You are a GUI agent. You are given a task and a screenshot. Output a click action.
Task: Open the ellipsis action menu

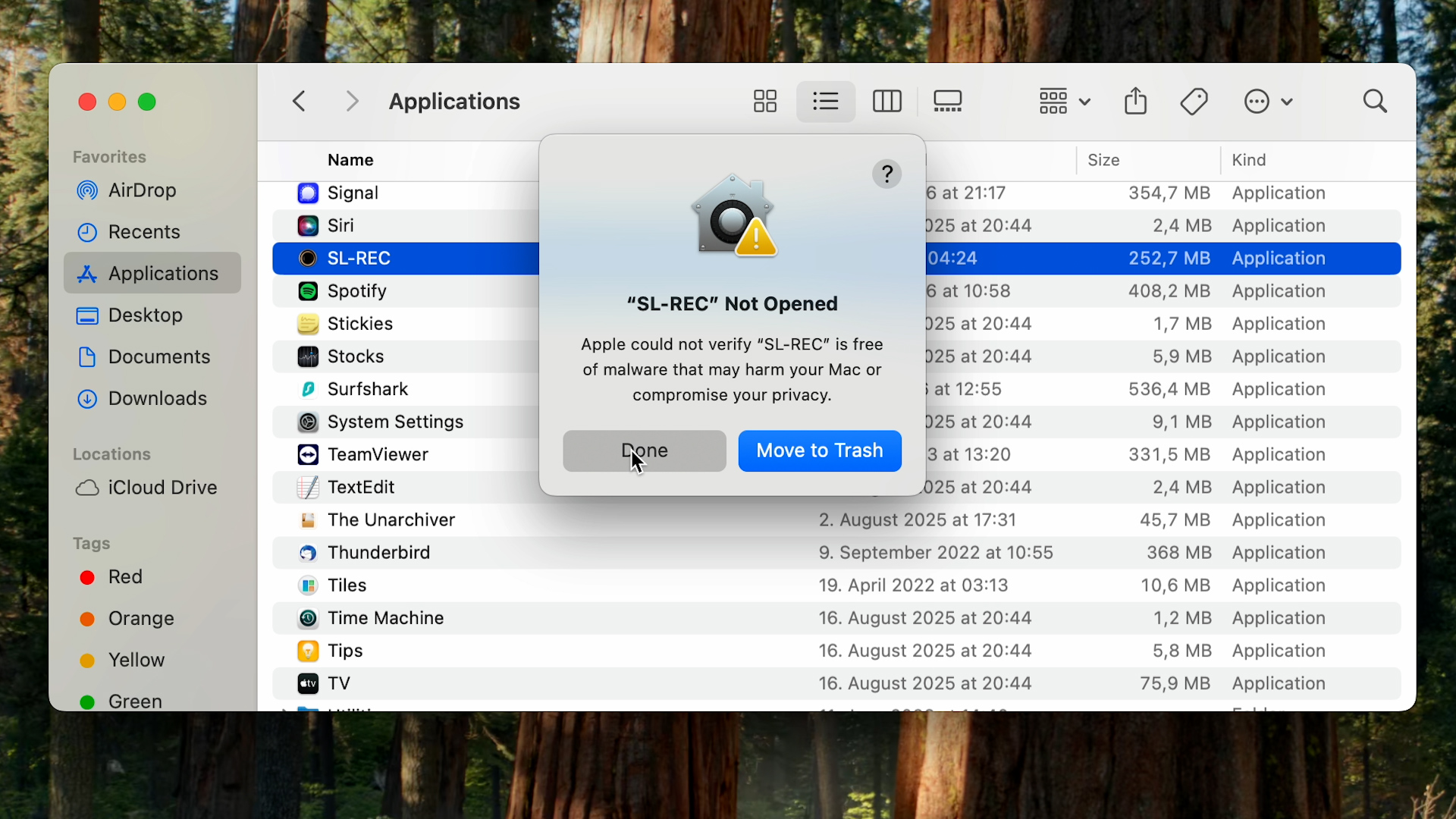click(x=1268, y=101)
